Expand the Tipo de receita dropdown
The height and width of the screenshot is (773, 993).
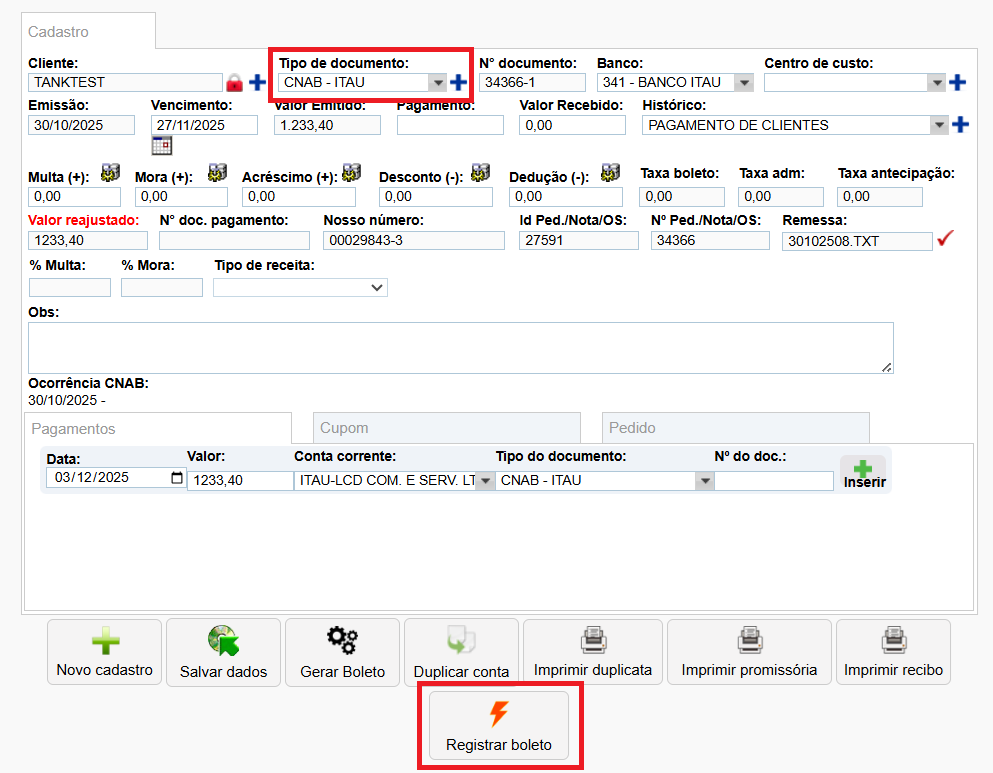click(x=378, y=287)
